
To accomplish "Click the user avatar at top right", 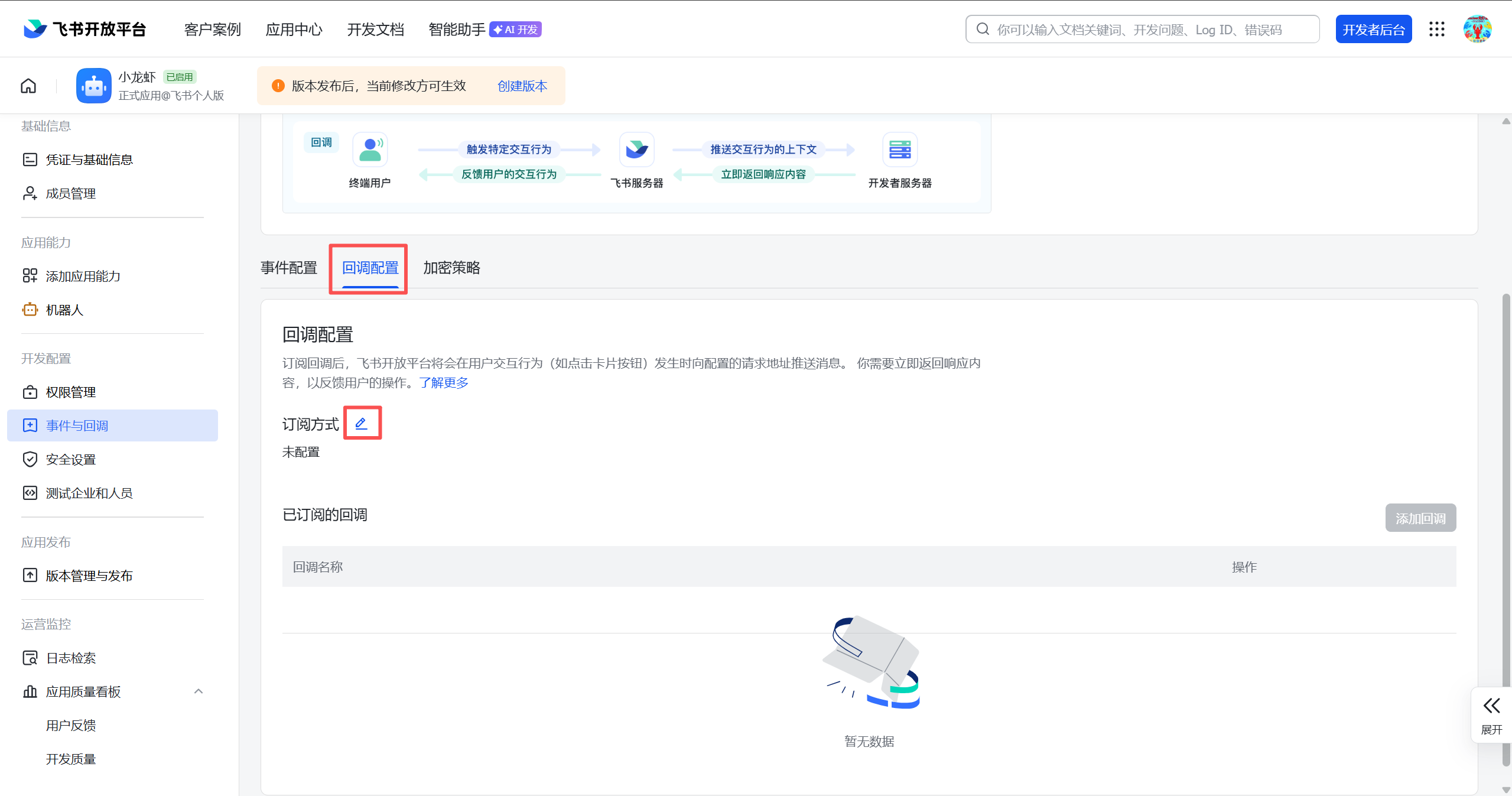I will point(1477,29).
